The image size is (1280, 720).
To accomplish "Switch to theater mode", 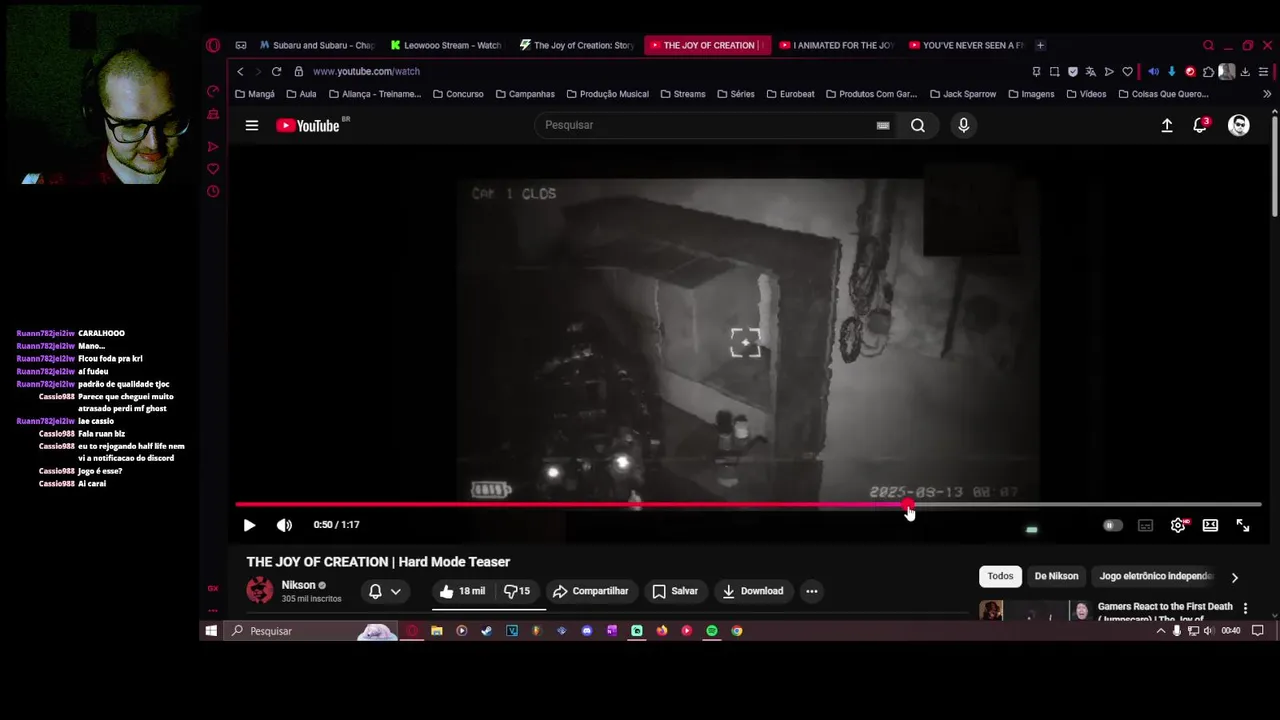I will coord(1210,525).
